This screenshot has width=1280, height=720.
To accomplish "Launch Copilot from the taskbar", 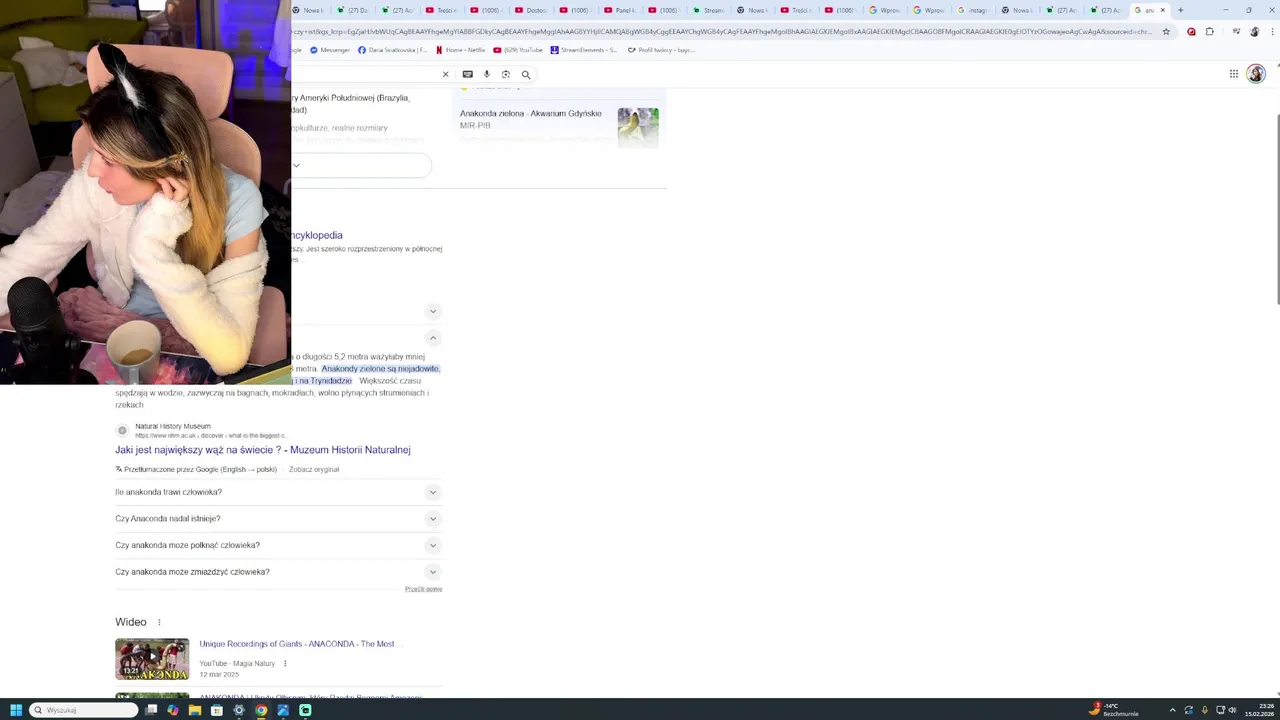I will (173, 710).
